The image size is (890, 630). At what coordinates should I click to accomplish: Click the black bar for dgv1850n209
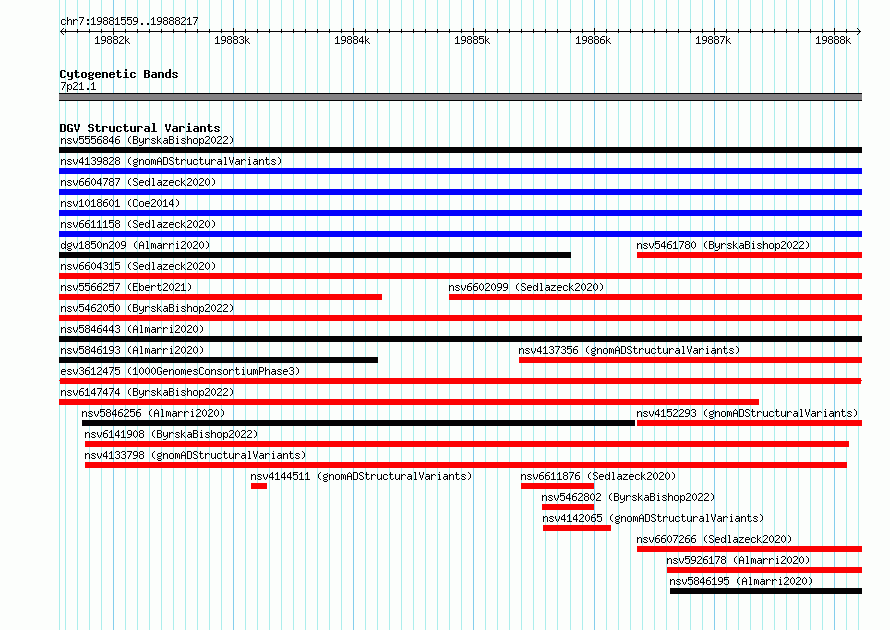pyautogui.click(x=315, y=255)
